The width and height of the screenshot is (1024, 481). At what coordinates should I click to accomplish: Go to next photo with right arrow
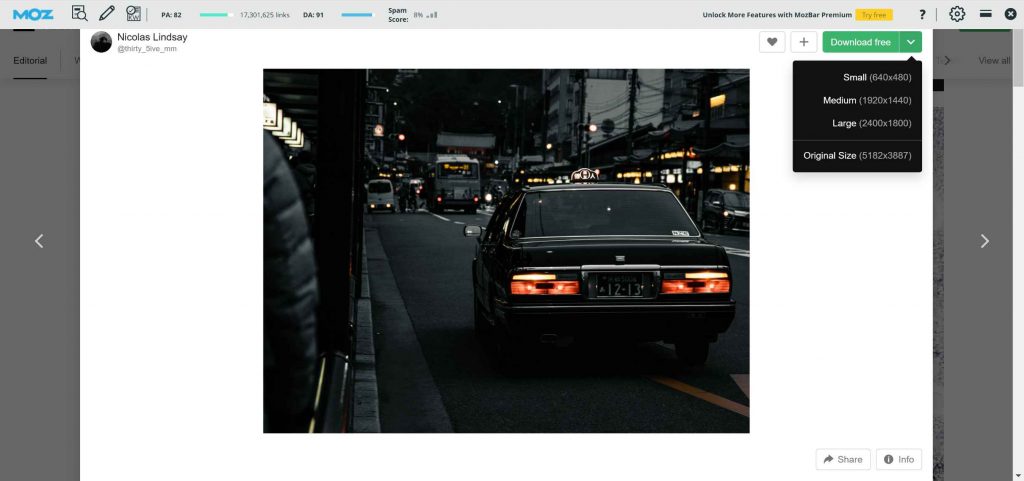(984, 241)
